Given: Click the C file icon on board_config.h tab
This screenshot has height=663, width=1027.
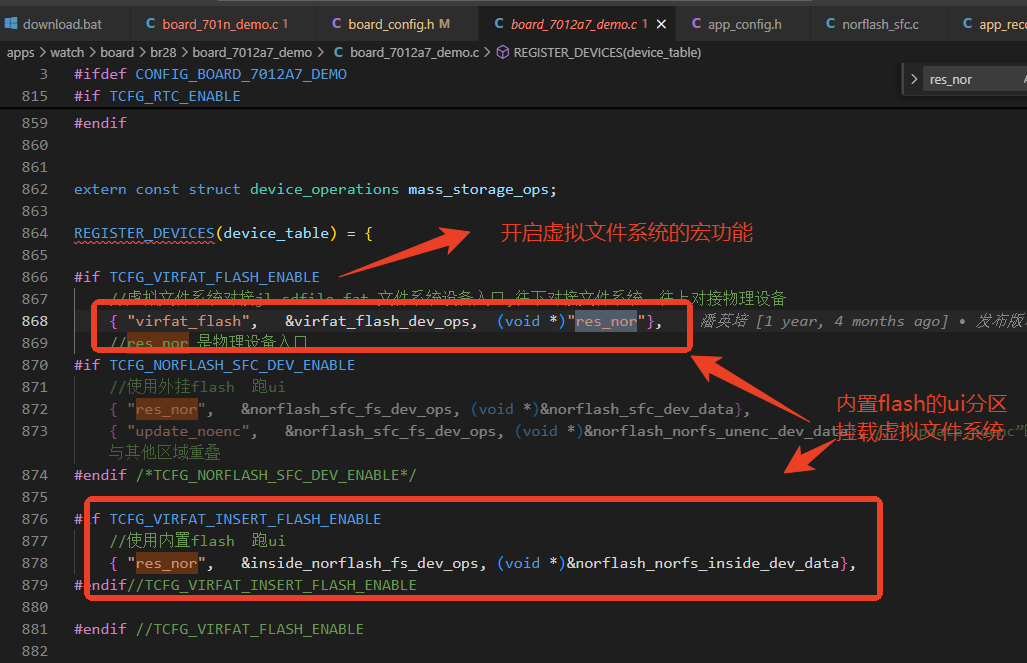Looking at the screenshot, I should point(337,24).
